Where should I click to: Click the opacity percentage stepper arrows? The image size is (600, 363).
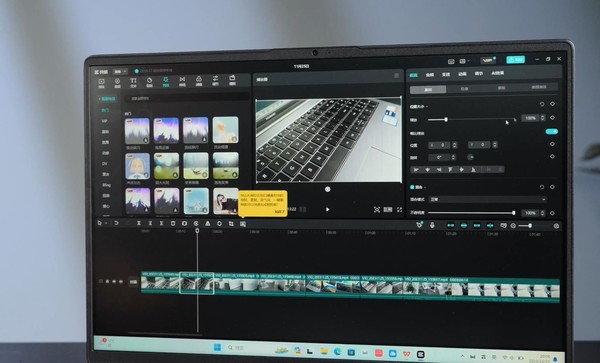pos(543,213)
